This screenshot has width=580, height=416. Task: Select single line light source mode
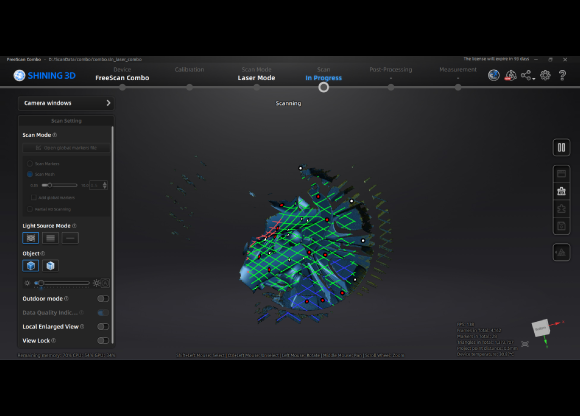[x=70, y=238]
